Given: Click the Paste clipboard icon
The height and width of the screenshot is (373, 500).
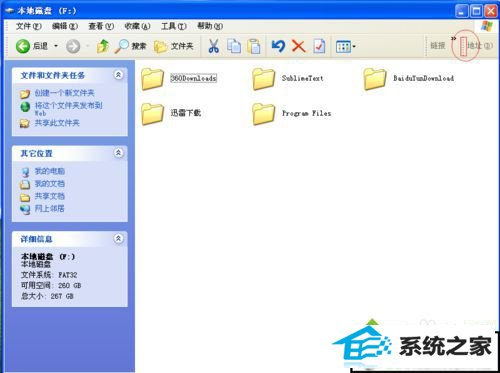Looking at the screenshot, I should 254,46.
